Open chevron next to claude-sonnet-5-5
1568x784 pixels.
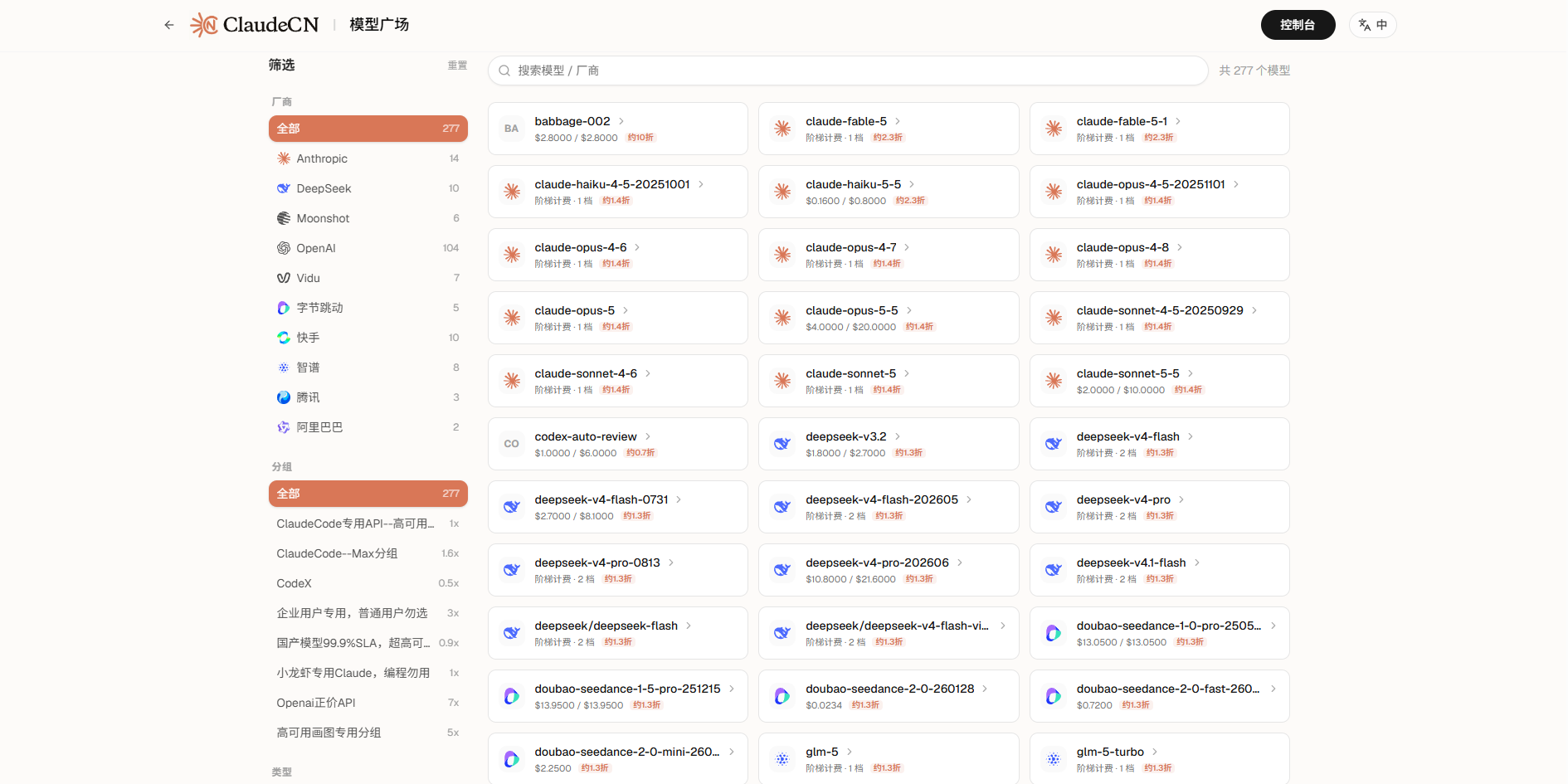[1191, 373]
